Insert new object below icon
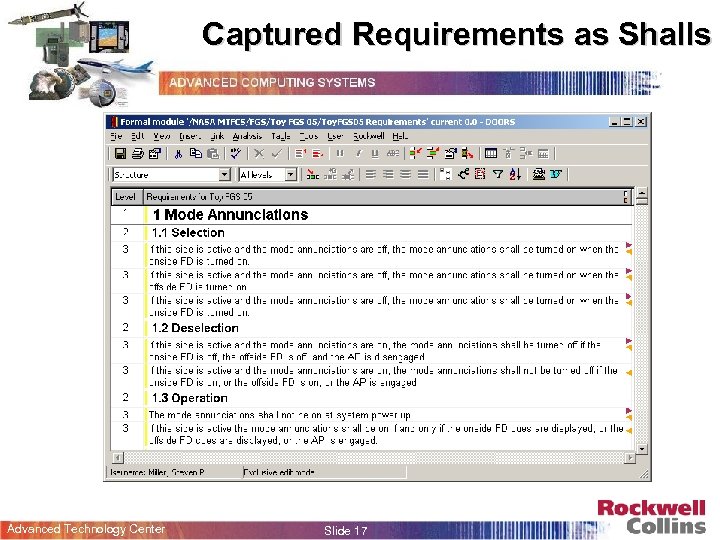Viewport: 720px width, 540px height. [x=318, y=153]
